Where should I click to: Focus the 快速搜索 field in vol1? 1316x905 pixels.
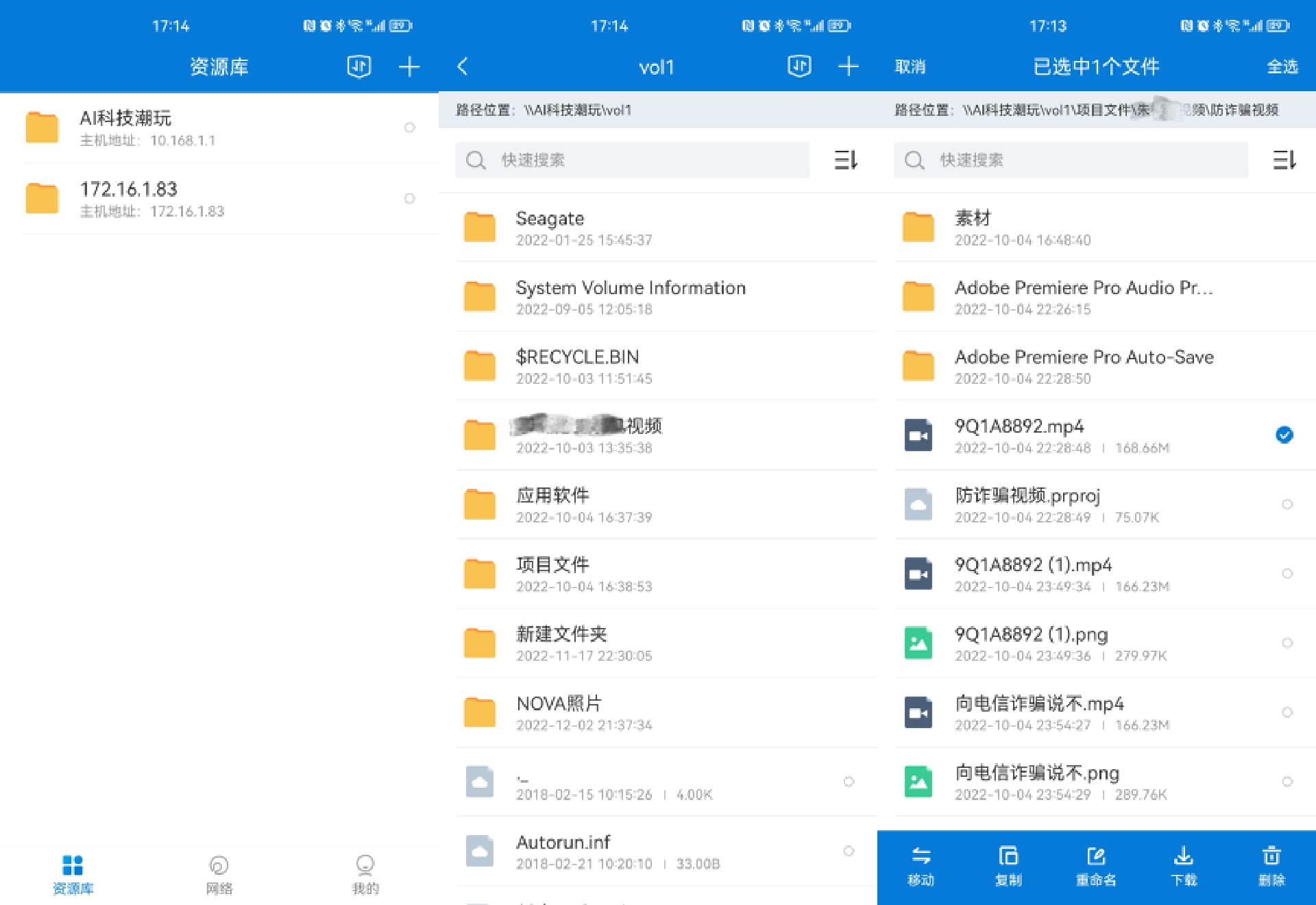(x=632, y=160)
